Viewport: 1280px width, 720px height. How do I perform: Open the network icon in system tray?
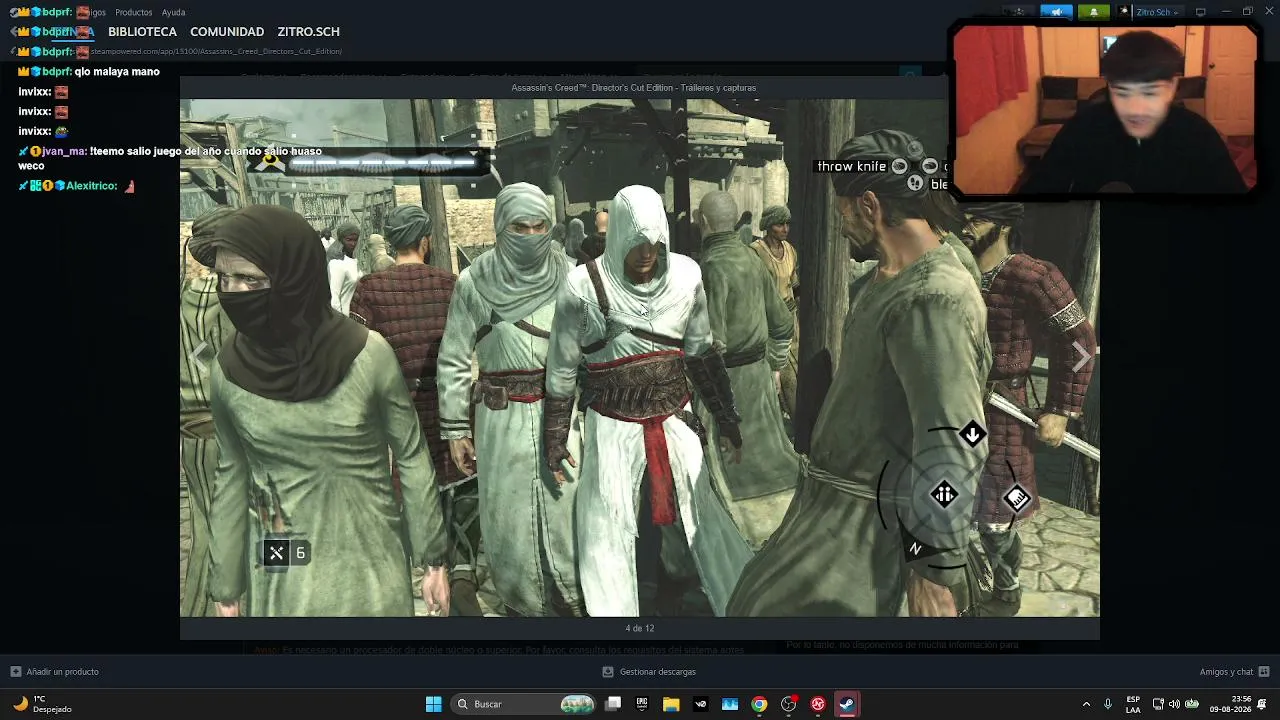[1158, 704]
